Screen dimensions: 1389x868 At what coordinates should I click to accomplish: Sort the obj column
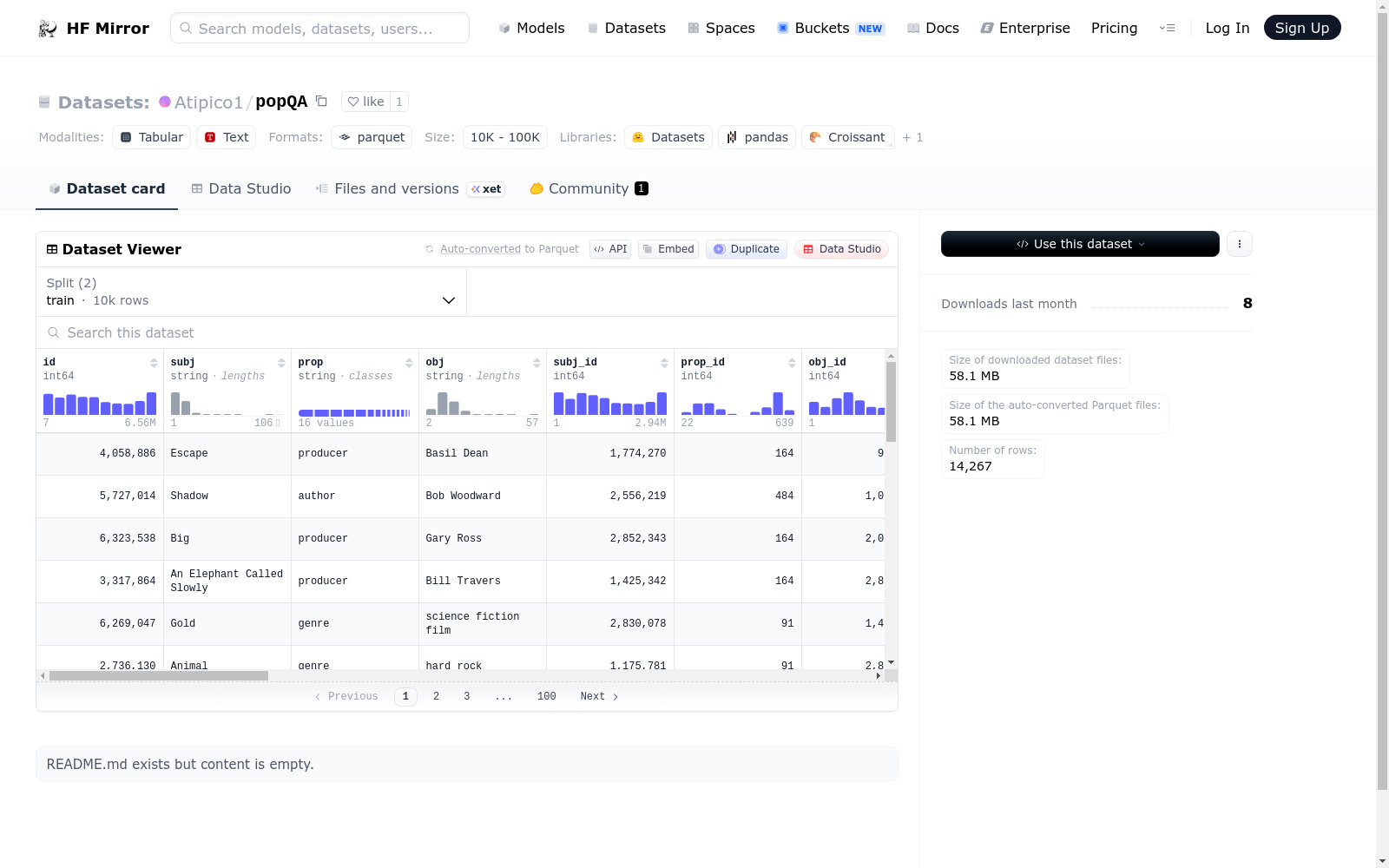(537, 363)
